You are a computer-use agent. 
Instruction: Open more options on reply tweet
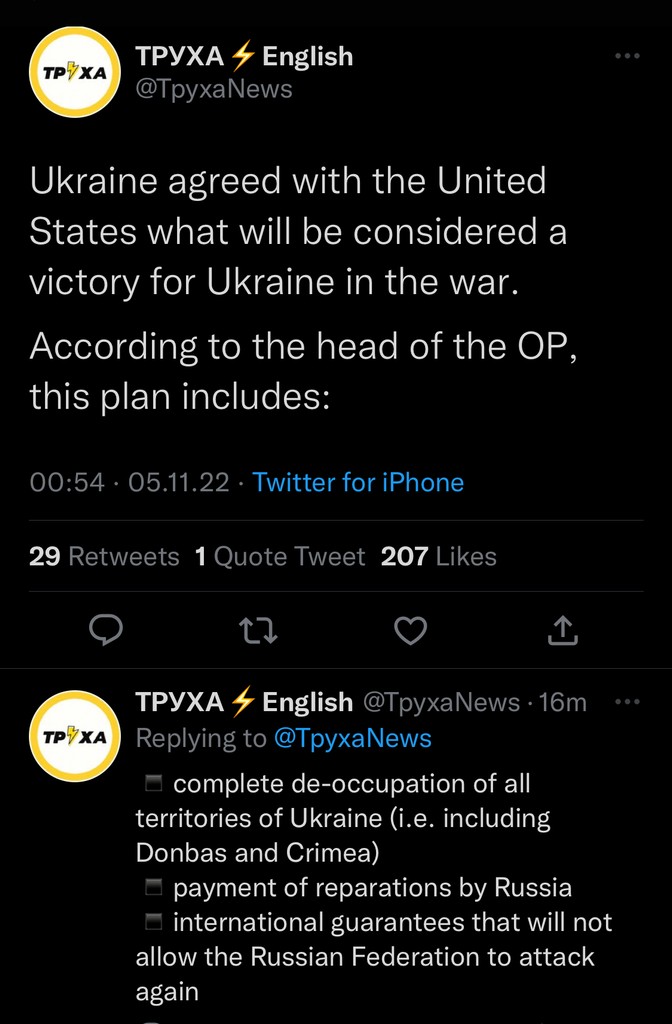point(627,702)
